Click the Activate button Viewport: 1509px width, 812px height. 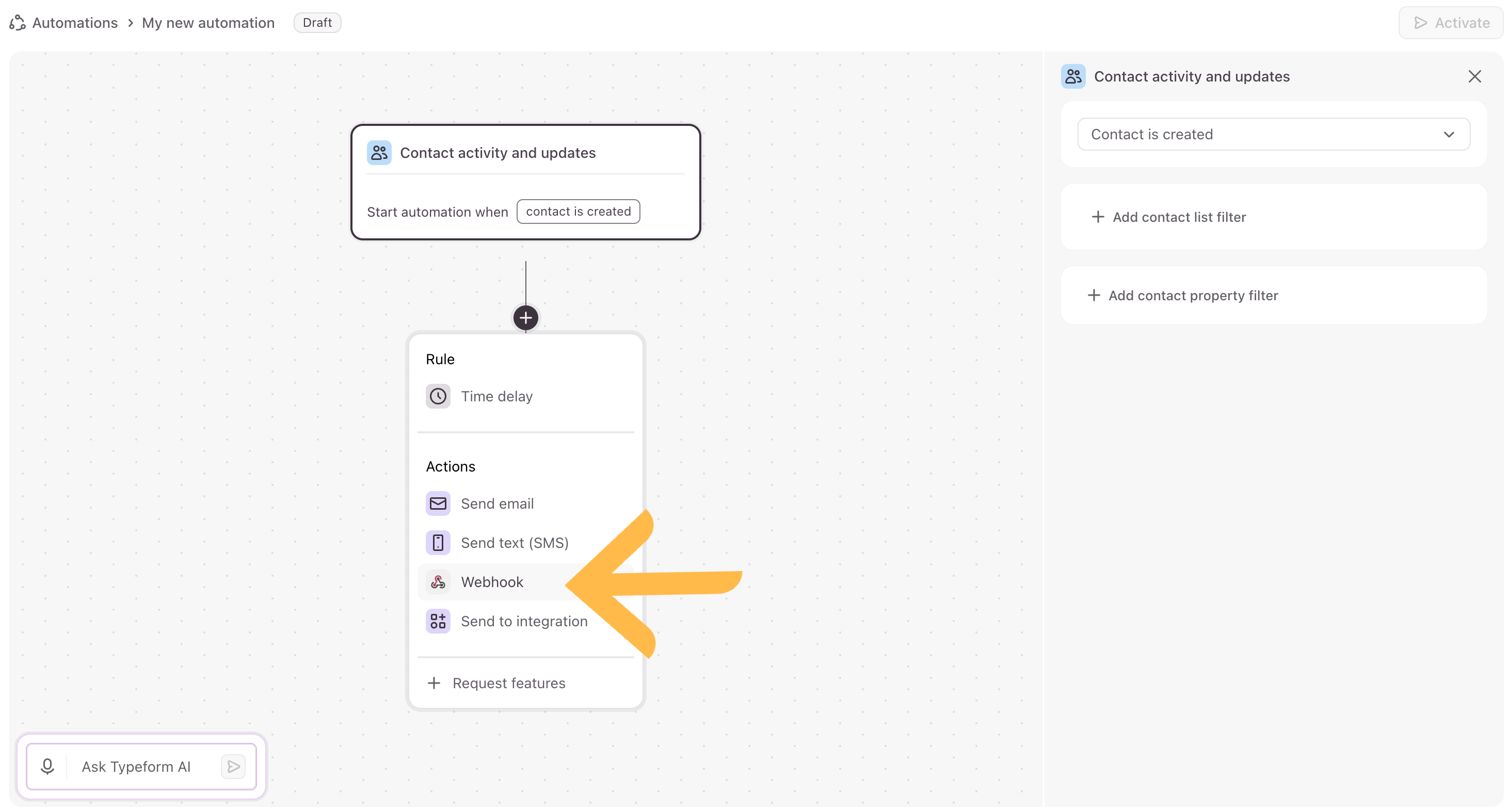1451,23
